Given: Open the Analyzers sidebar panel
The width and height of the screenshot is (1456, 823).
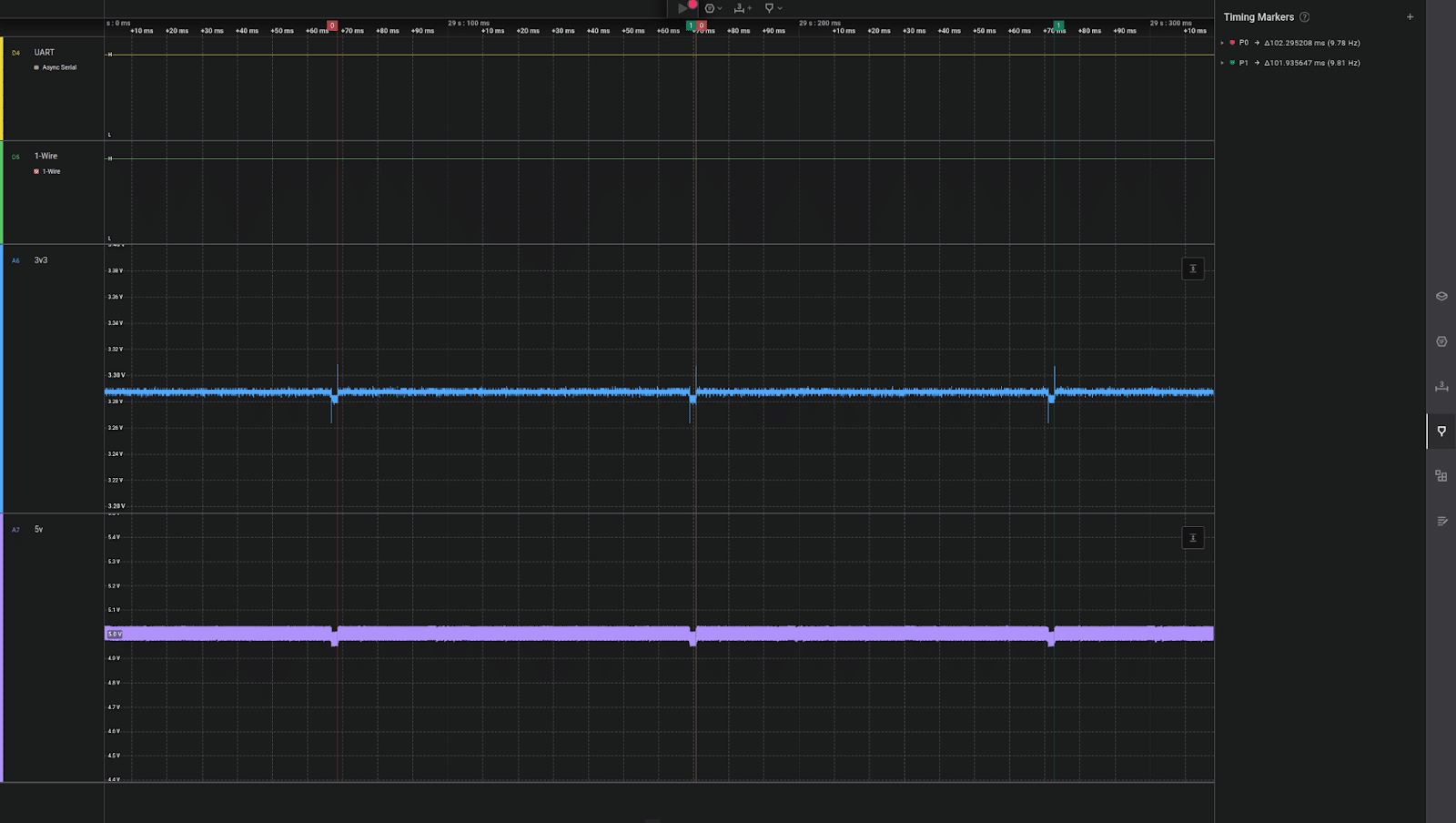Looking at the screenshot, I should coord(1441,341).
